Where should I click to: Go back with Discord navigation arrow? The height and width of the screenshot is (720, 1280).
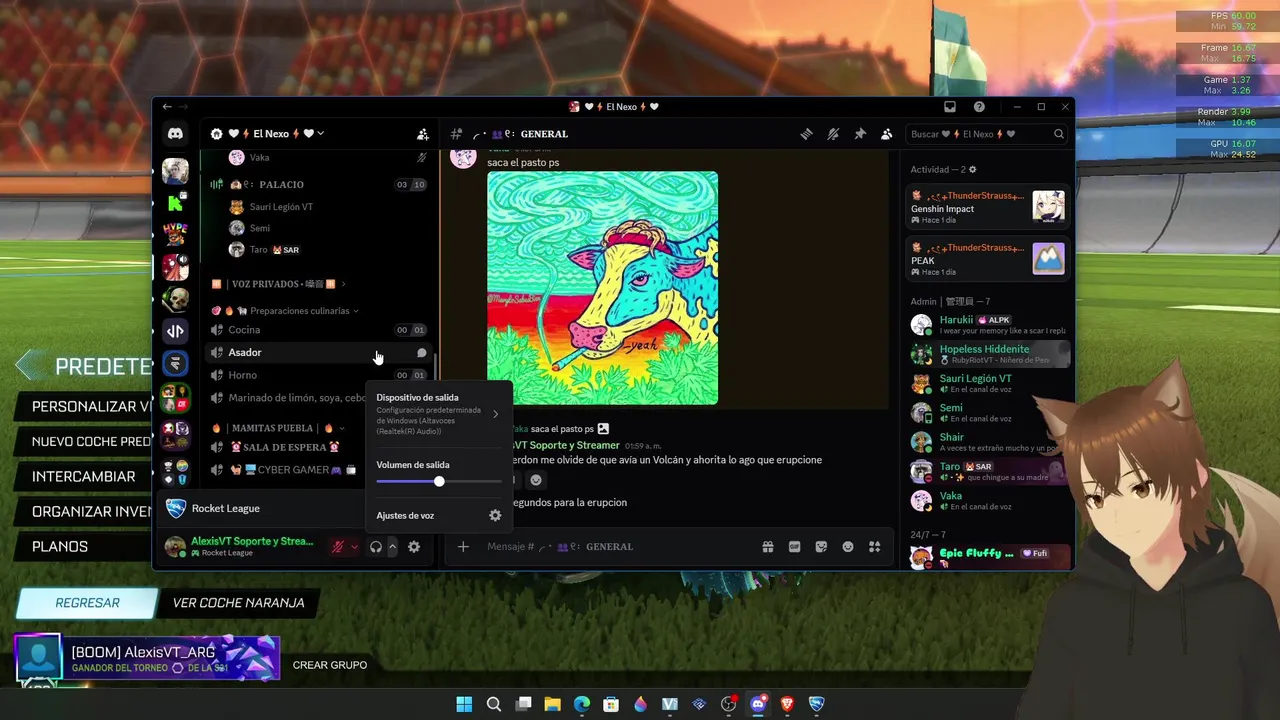point(167,107)
